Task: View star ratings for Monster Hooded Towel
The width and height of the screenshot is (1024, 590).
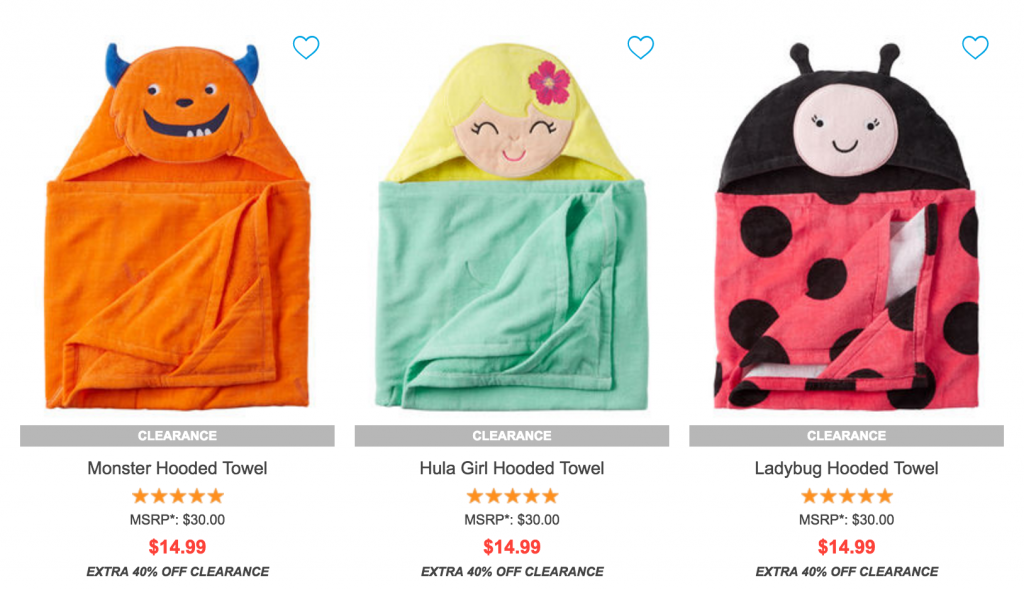Action: pyautogui.click(x=178, y=497)
